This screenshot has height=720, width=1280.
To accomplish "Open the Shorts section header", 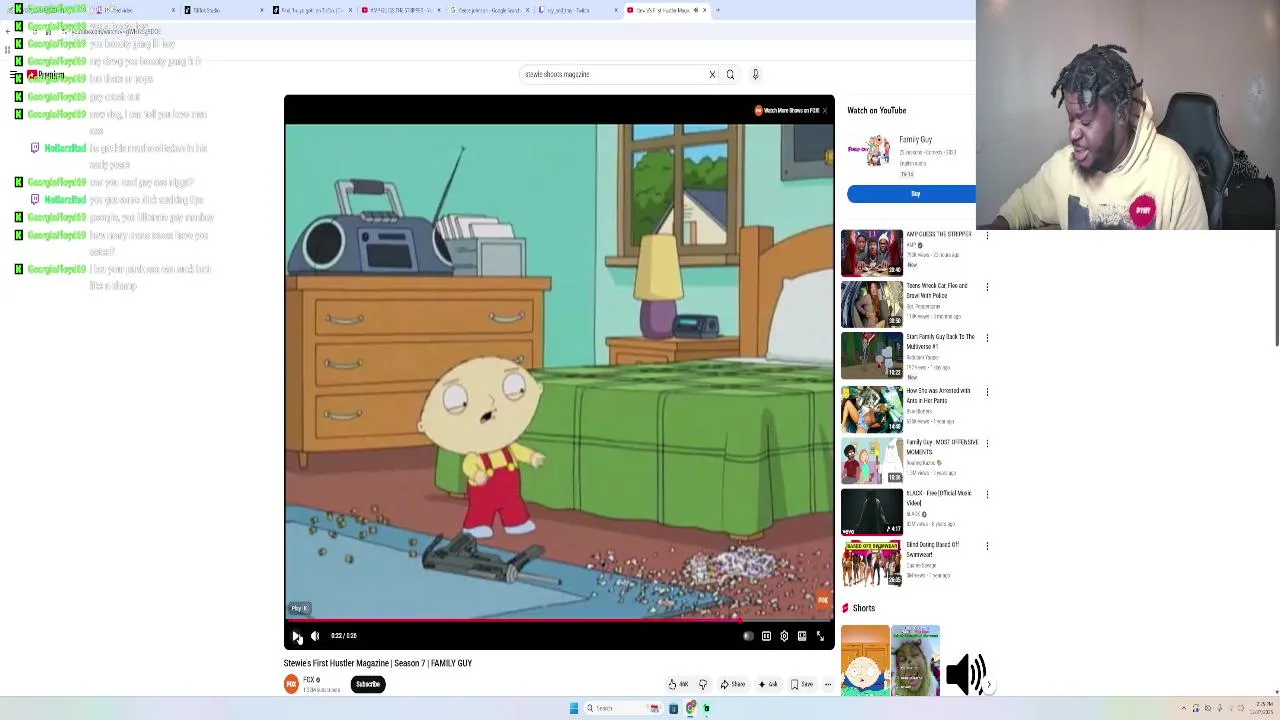I will (x=858, y=608).
